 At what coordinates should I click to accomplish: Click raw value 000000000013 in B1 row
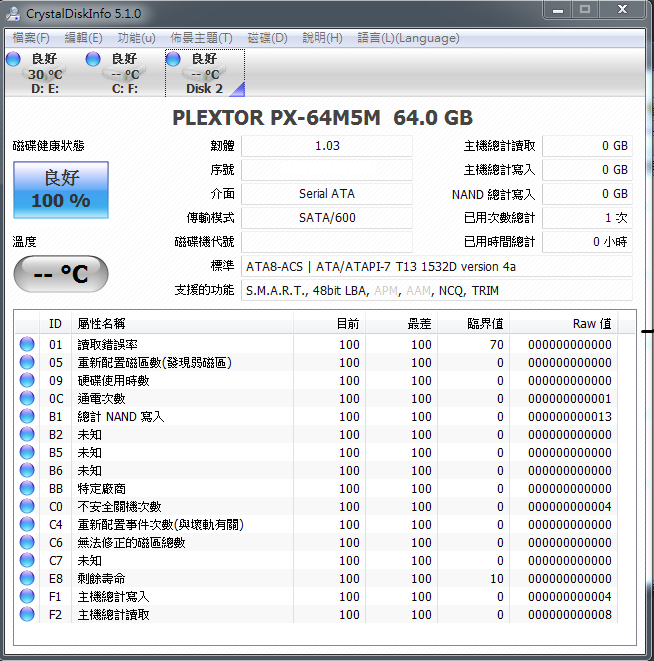pyautogui.click(x=569, y=416)
